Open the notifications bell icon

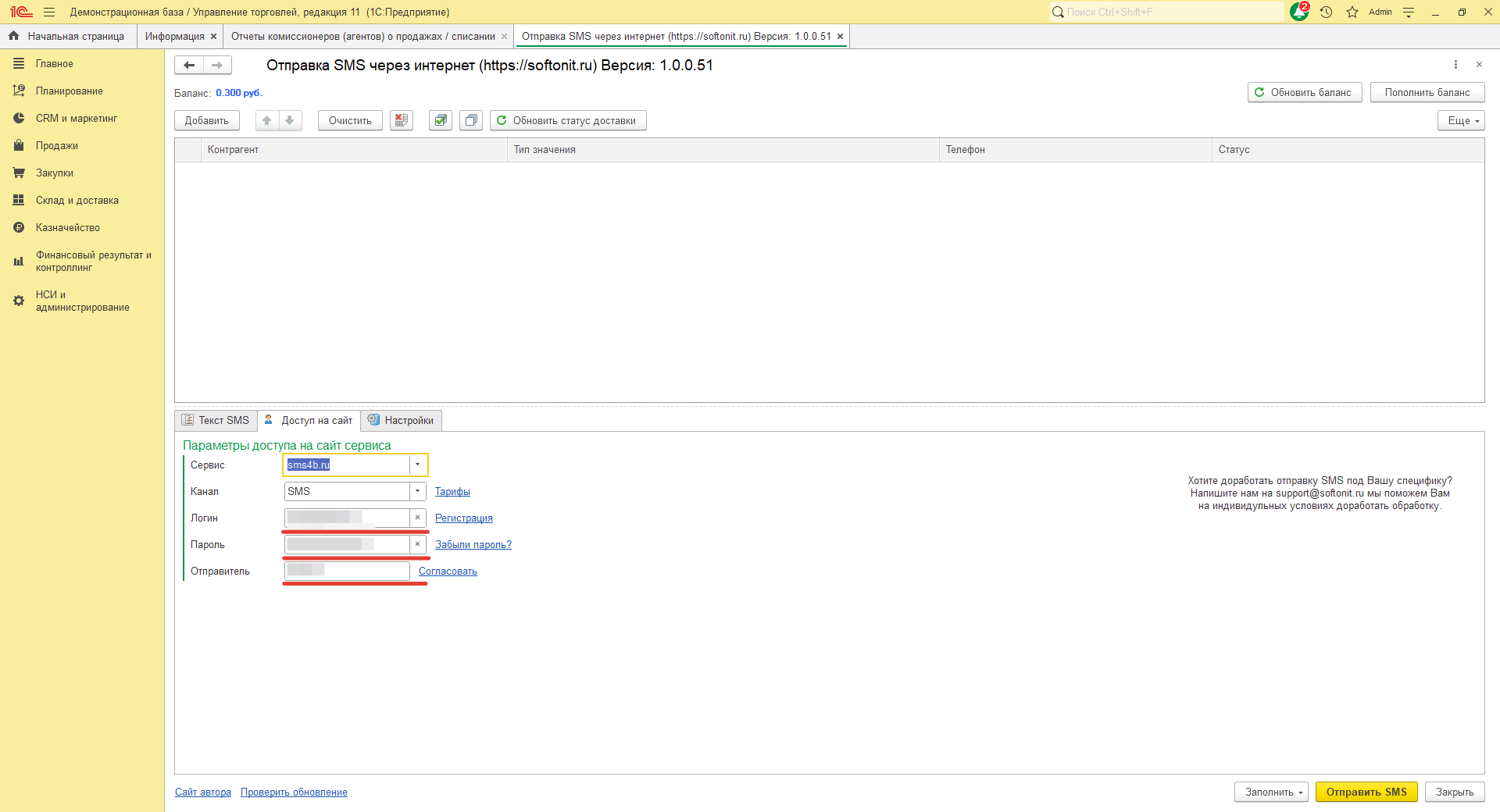[1298, 12]
